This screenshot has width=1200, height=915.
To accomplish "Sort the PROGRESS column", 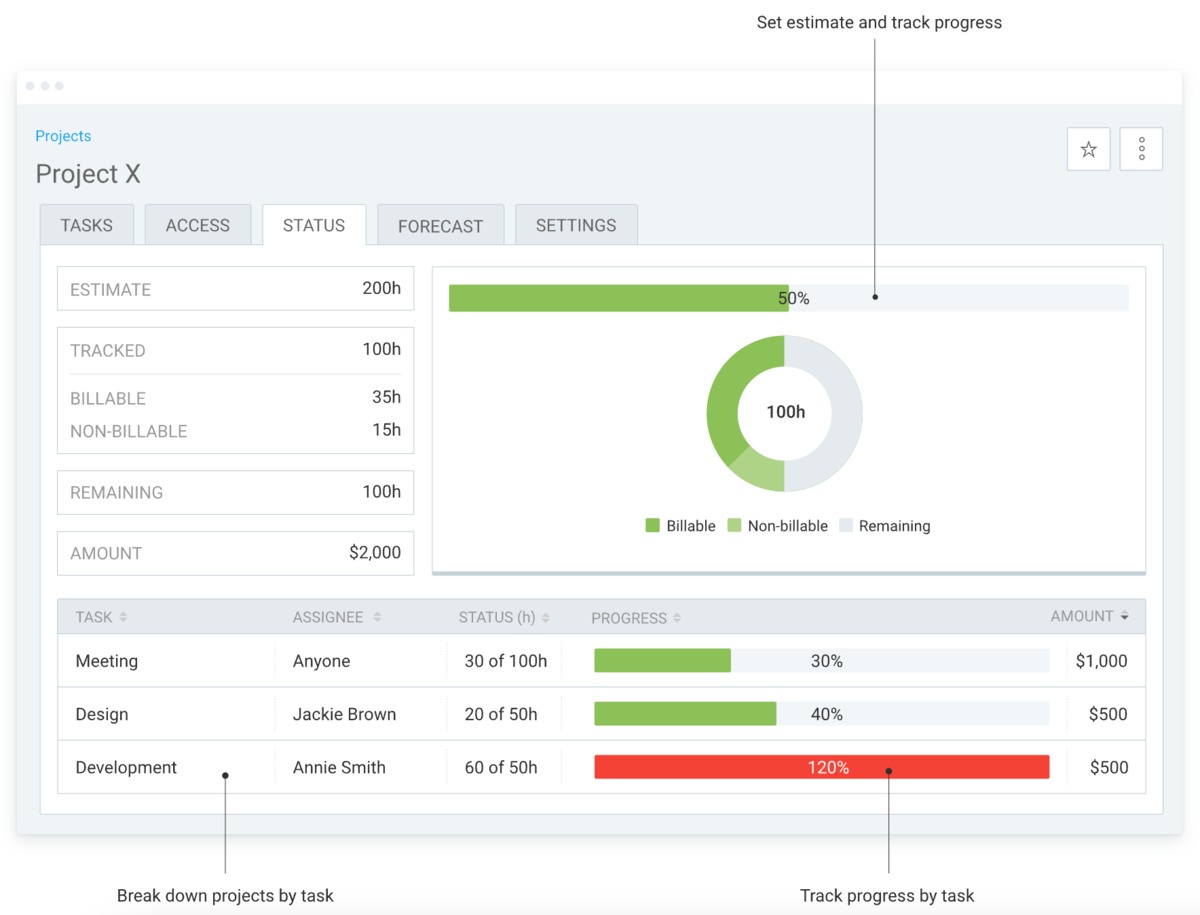I will coord(634,617).
